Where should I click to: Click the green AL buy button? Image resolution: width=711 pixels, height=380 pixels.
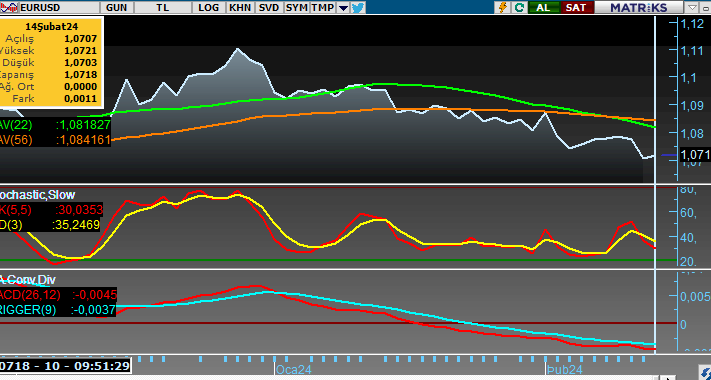pos(543,7)
